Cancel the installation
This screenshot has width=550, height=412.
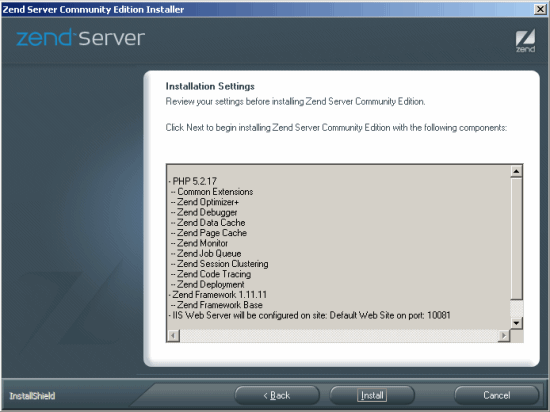496,395
